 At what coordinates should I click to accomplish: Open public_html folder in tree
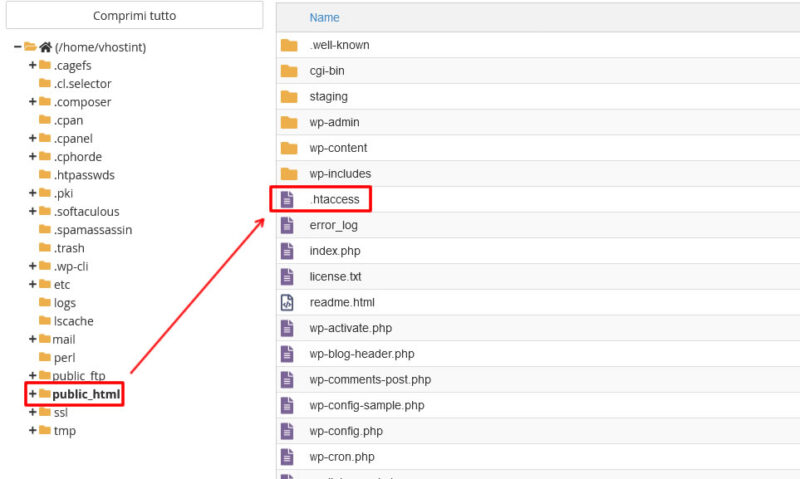tap(86, 394)
